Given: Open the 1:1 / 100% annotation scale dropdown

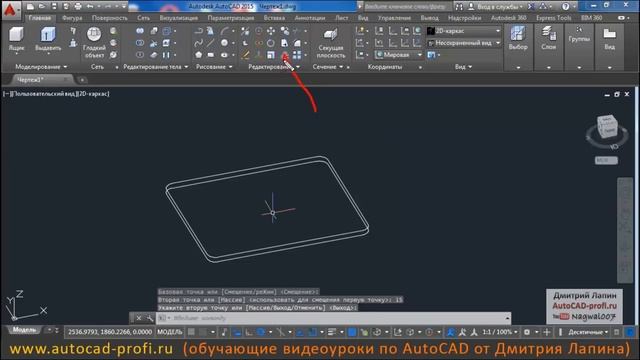Looking at the screenshot, I should (x=500, y=332).
